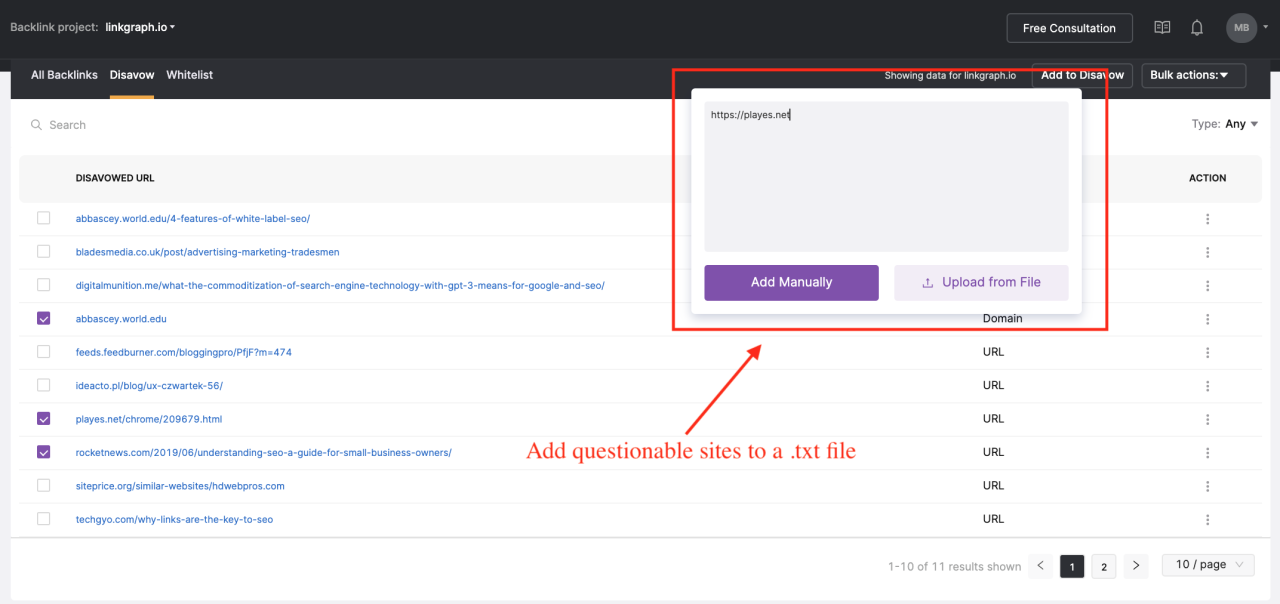Open the MB user avatar menu

point(1241,28)
